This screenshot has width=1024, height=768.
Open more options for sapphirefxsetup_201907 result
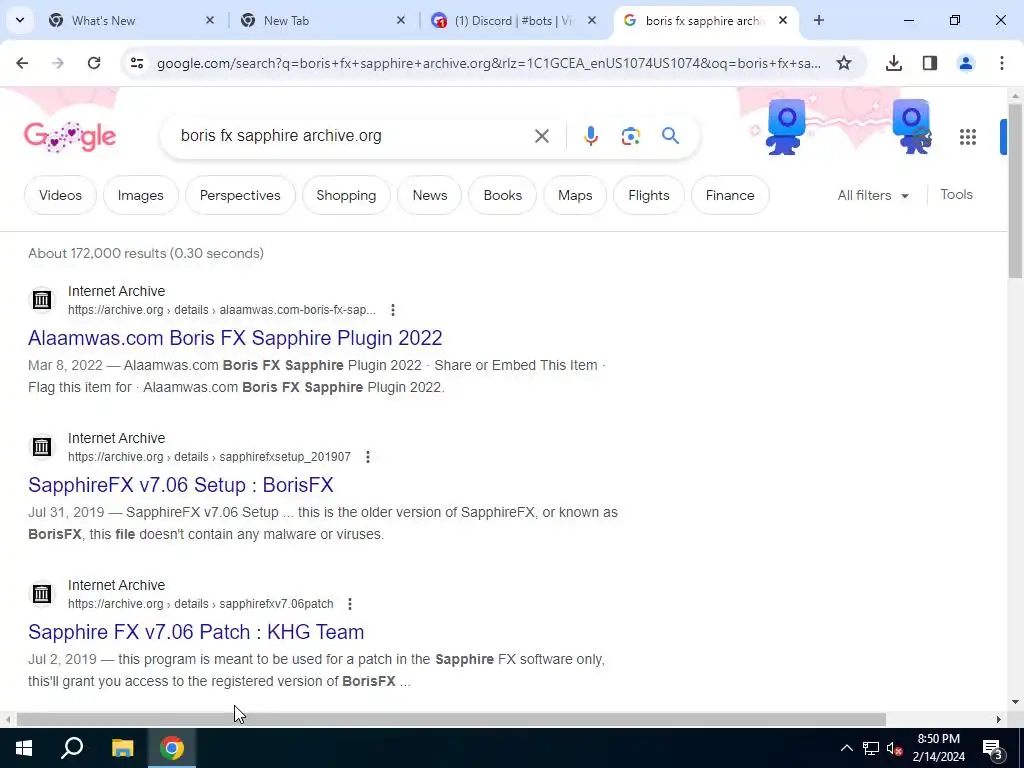click(368, 457)
